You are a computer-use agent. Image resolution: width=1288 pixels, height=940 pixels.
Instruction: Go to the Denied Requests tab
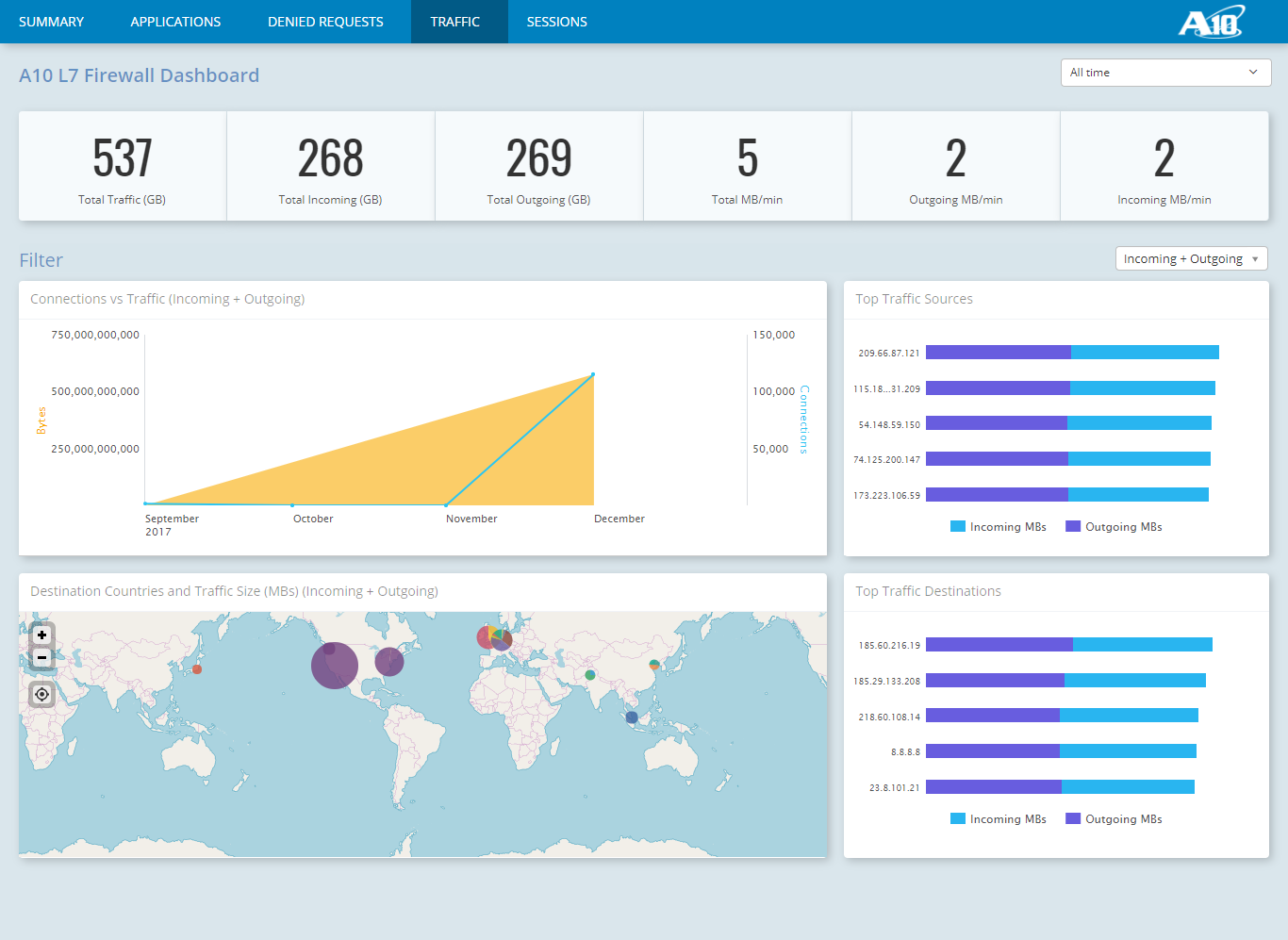[325, 22]
